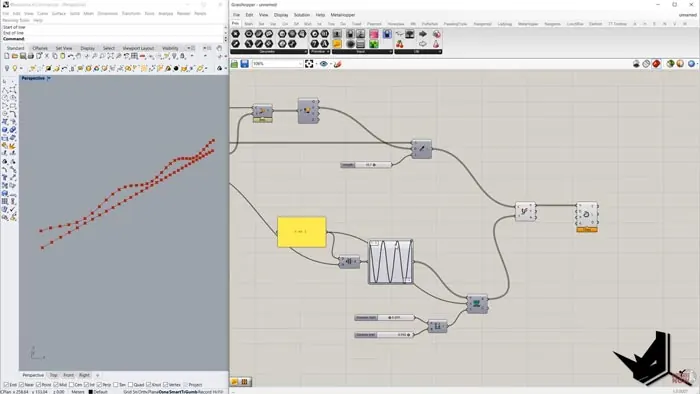The image size is (700, 394).
Task: Open the Rhino Surface menu
Action: coord(58,13)
